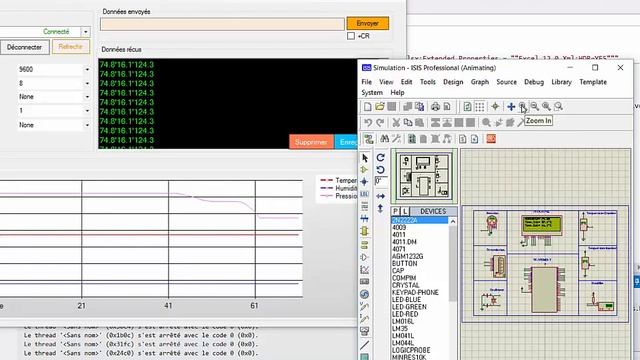Open the second None dropdown below stop bits

tap(87, 125)
